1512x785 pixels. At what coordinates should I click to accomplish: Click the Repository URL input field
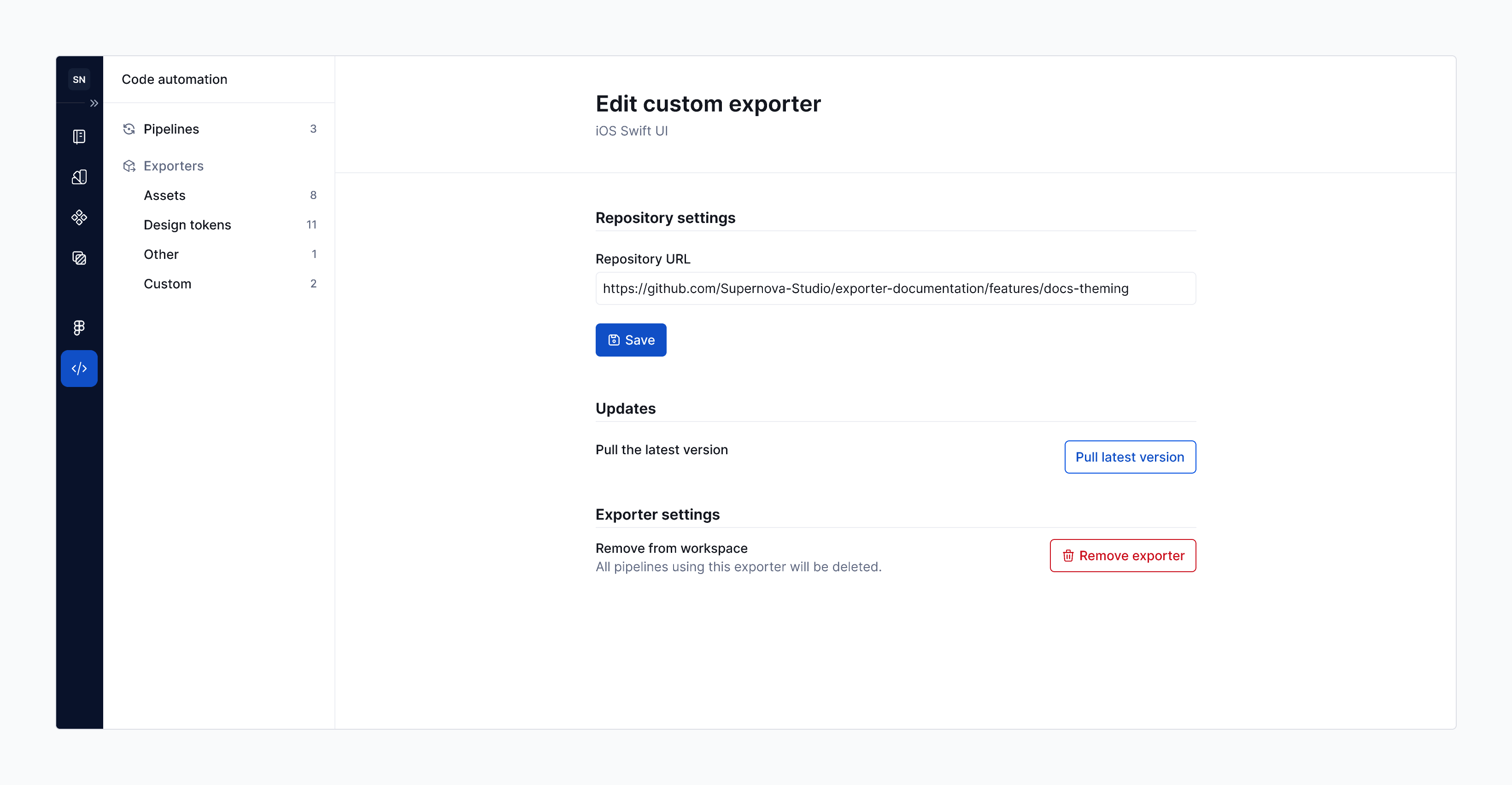[x=895, y=288]
